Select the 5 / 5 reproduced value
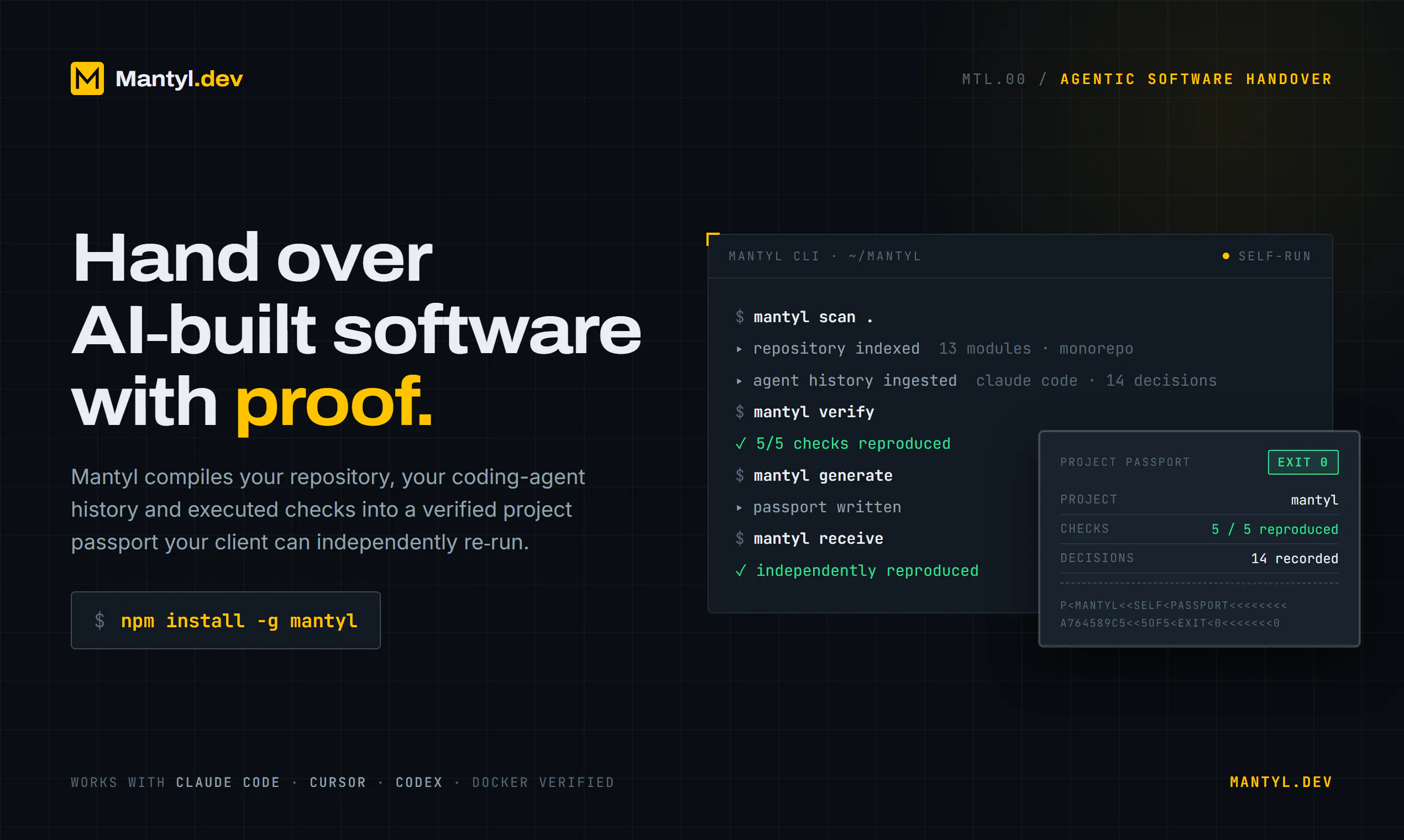Image resolution: width=1404 pixels, height=840 pixels. click(x=1274, y=529)
